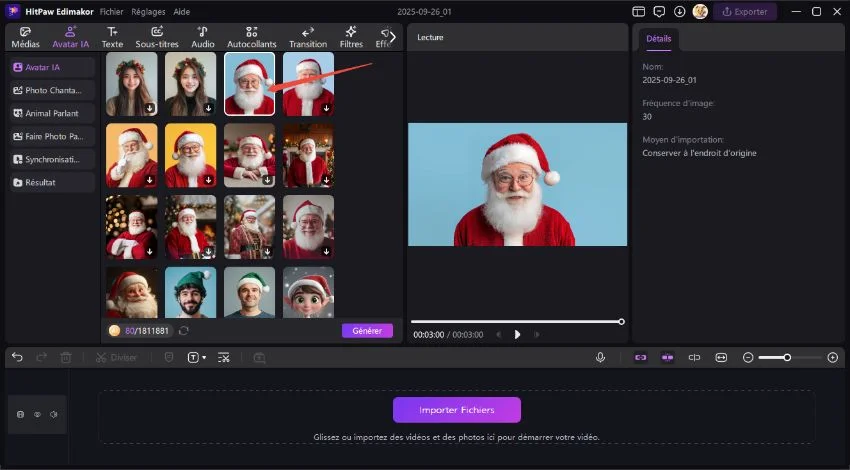Image resolution: width=850 pixels, height=470 pixels.
Task: Open the window layout switcher icon
Action: coord(639,11)
